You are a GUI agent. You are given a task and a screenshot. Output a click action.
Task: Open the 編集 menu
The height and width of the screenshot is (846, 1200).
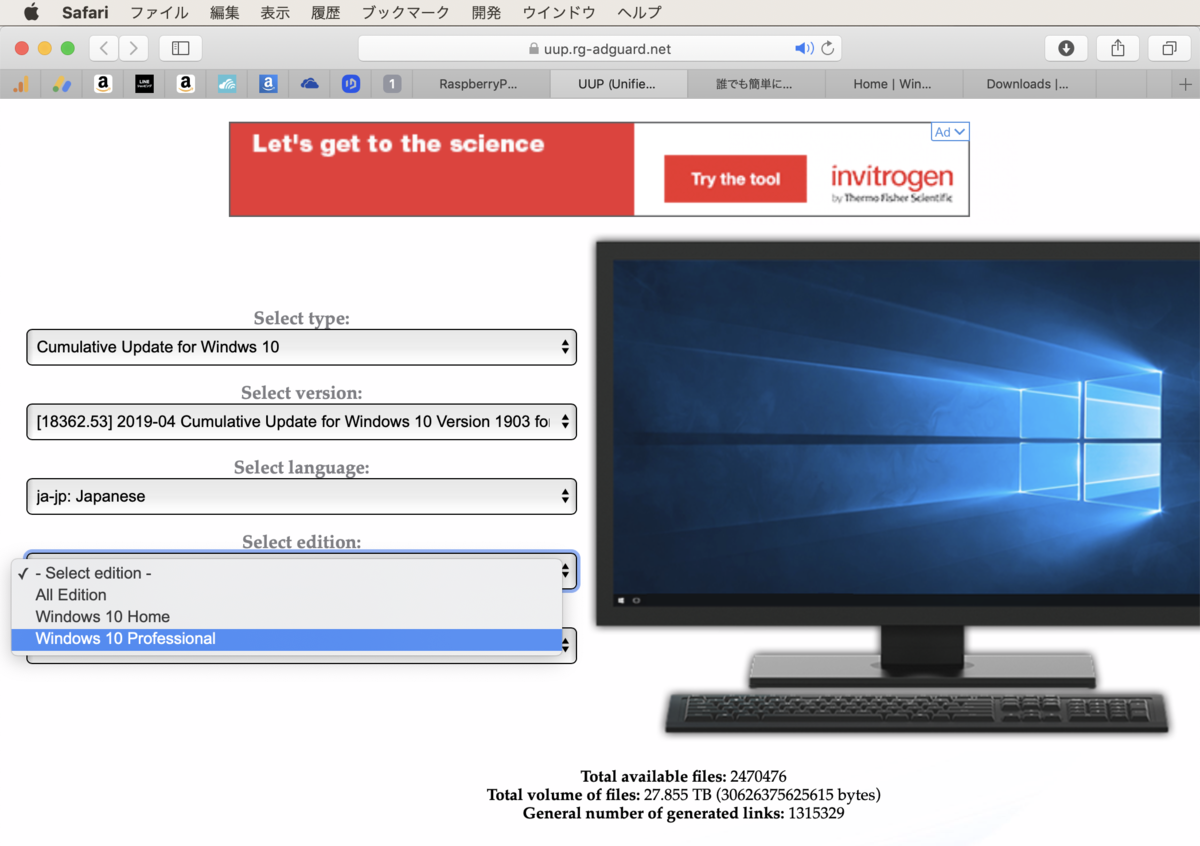[225, 13]
